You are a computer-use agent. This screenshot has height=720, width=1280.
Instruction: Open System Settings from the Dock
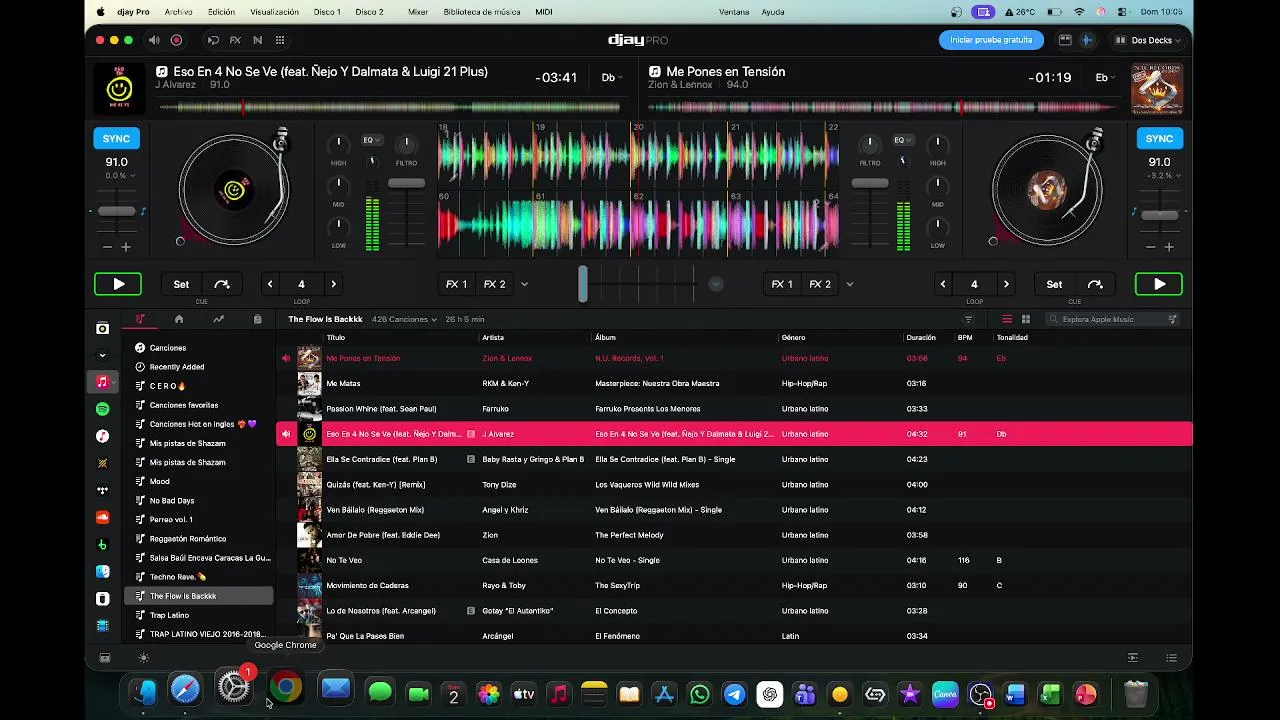point(234,688)
